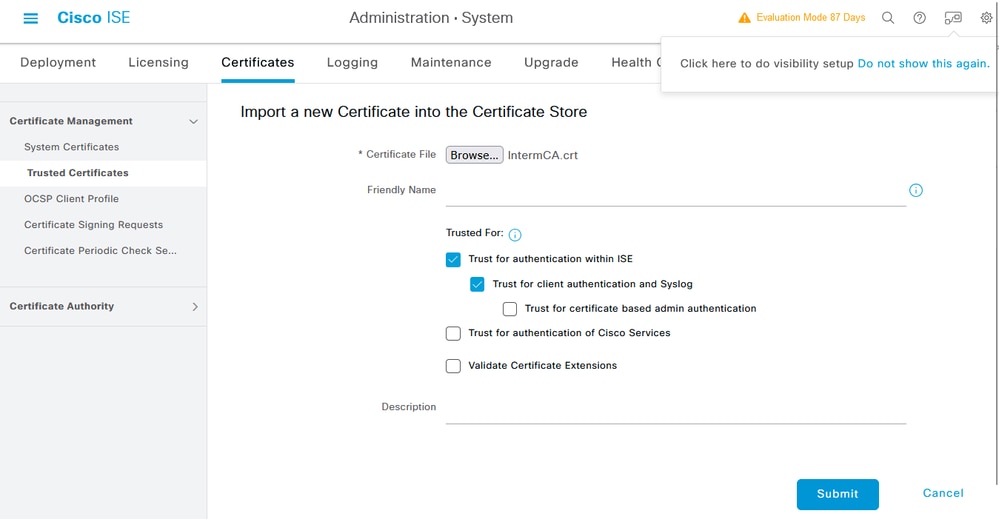
Task: Check Validate Certificate Extensions
Action: pyautogui.click(x=453, y=366)
